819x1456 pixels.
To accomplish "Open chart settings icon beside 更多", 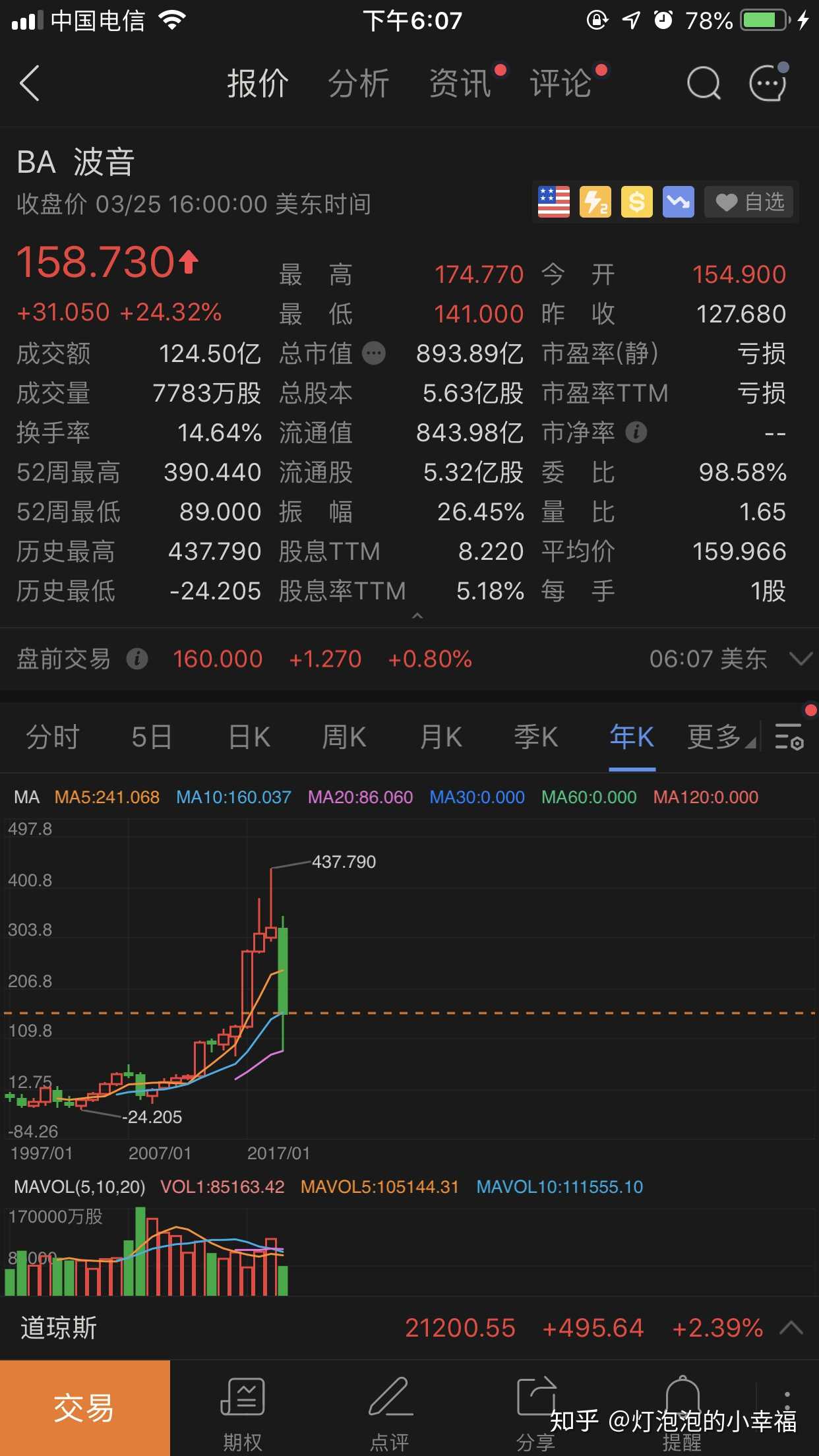I will coord(789,737).
